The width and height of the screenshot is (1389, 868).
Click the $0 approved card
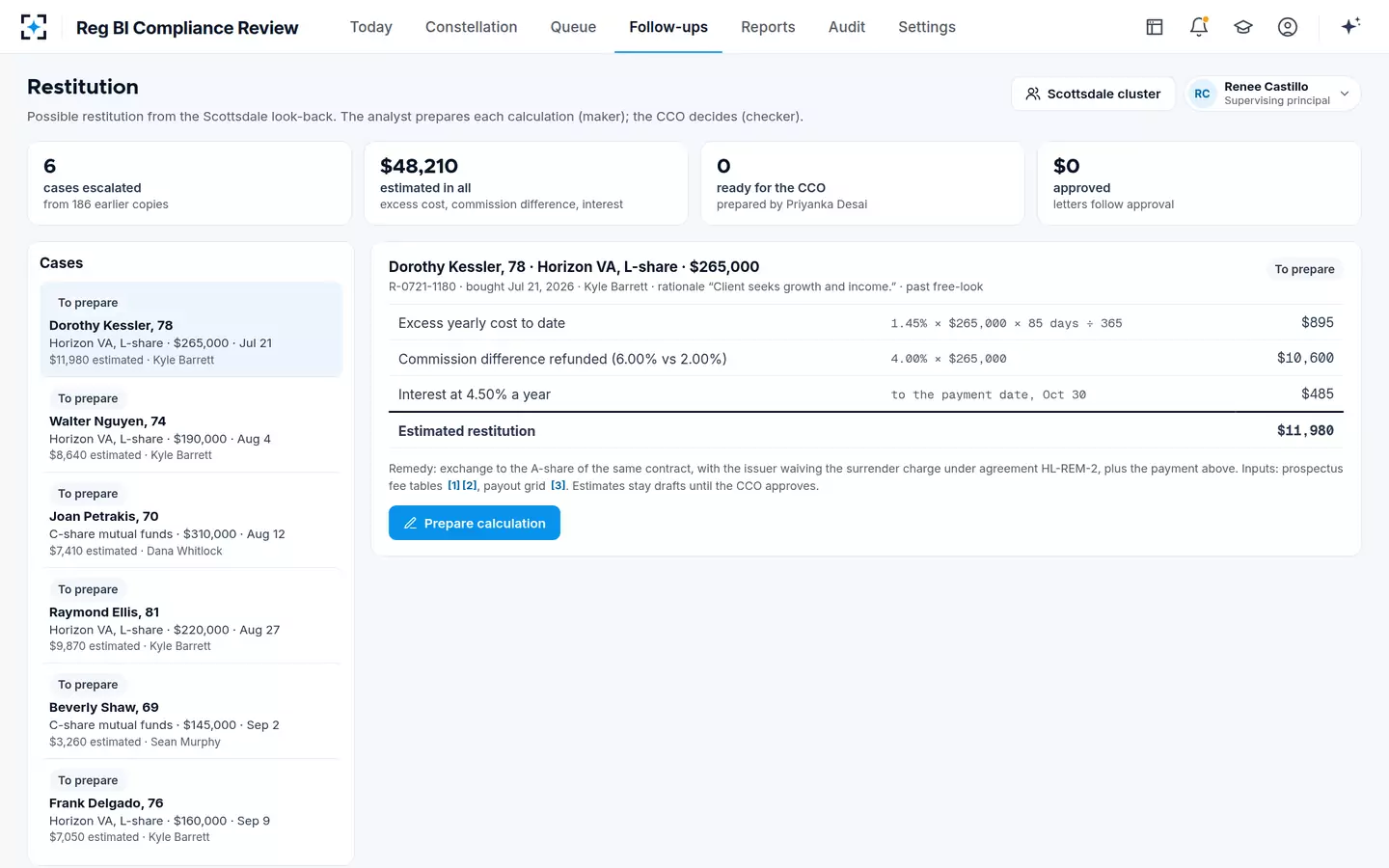point(1199,183)
